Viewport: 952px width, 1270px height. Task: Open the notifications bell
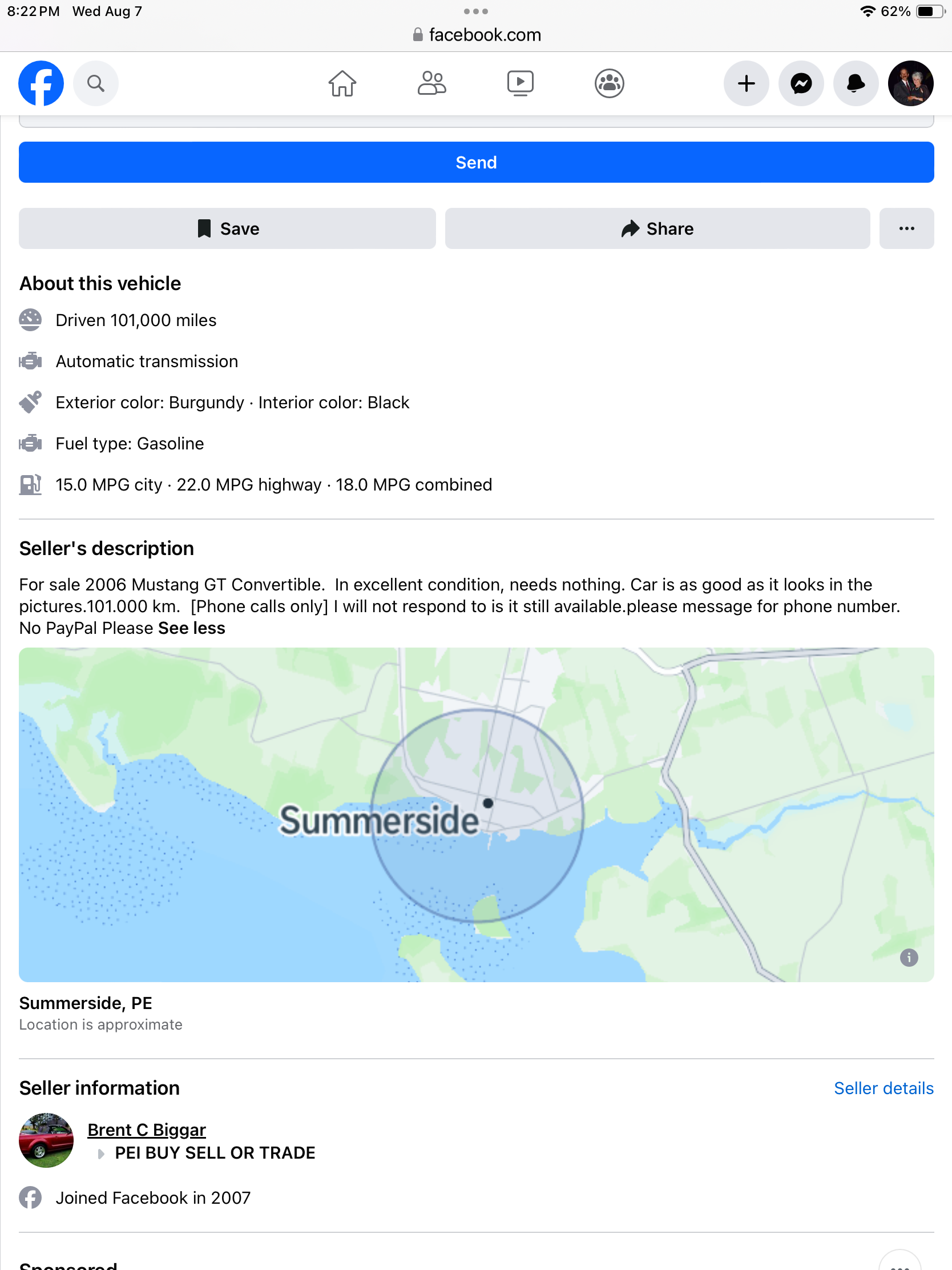[x=856, y=84]
